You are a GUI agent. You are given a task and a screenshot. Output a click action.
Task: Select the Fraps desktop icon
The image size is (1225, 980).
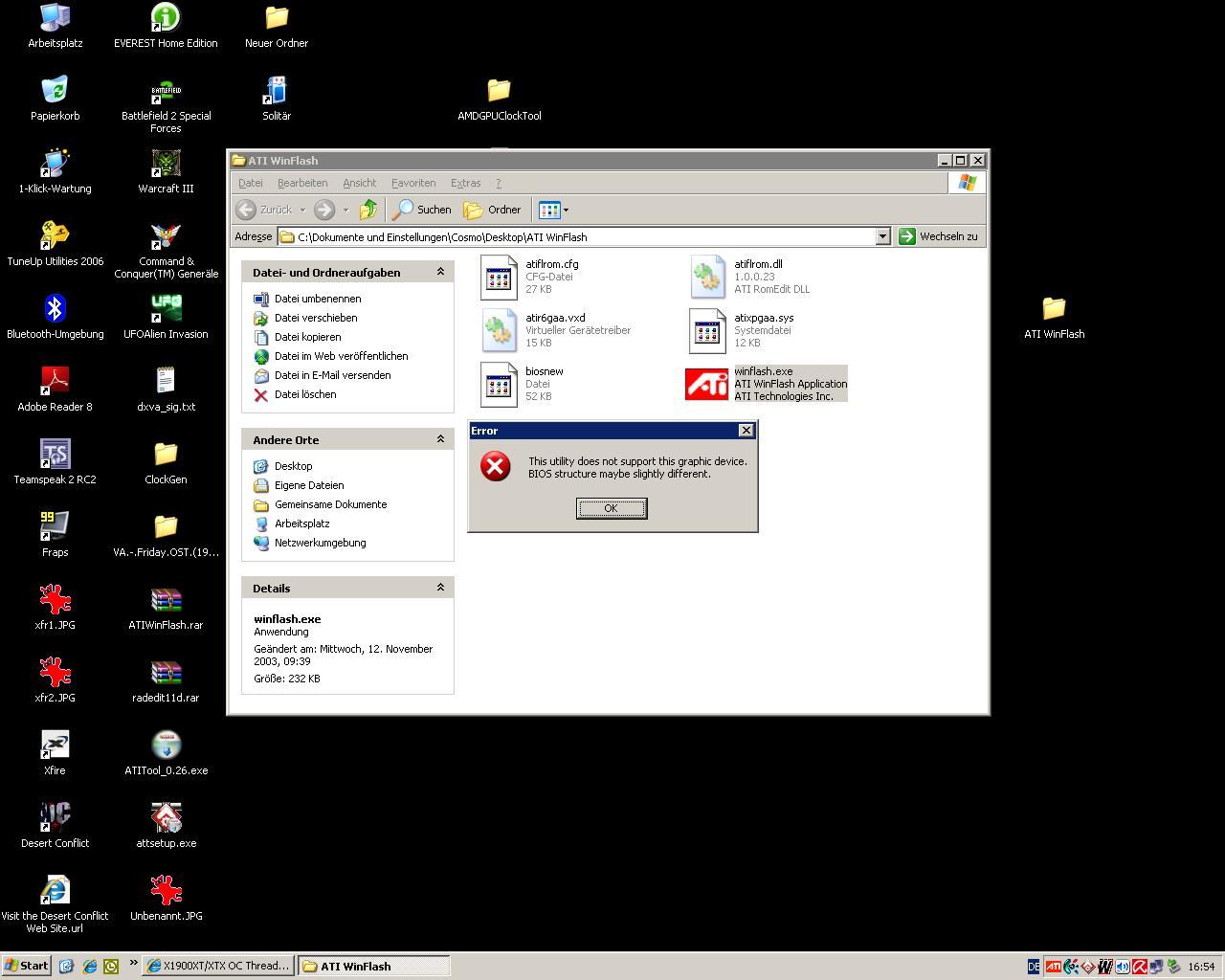pyautogui.click(x=56, y=527)
